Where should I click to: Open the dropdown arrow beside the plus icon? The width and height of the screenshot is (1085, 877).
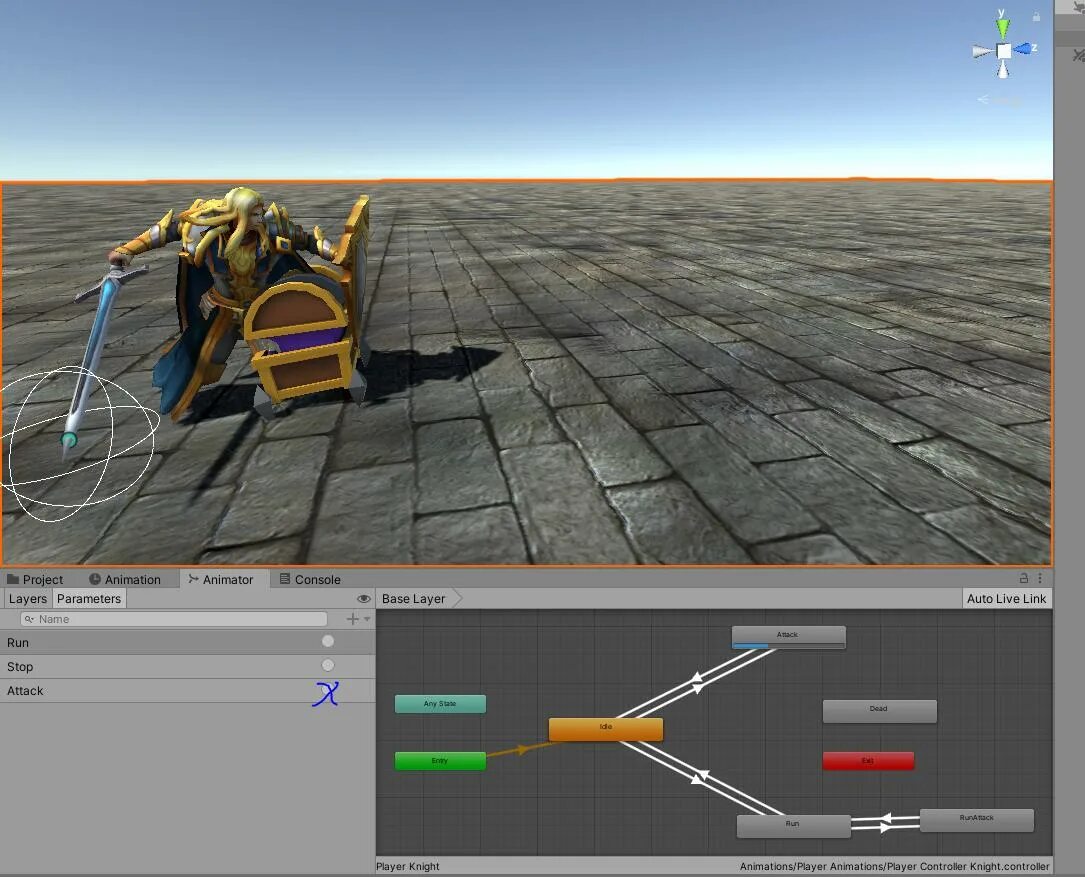point(367,619)
